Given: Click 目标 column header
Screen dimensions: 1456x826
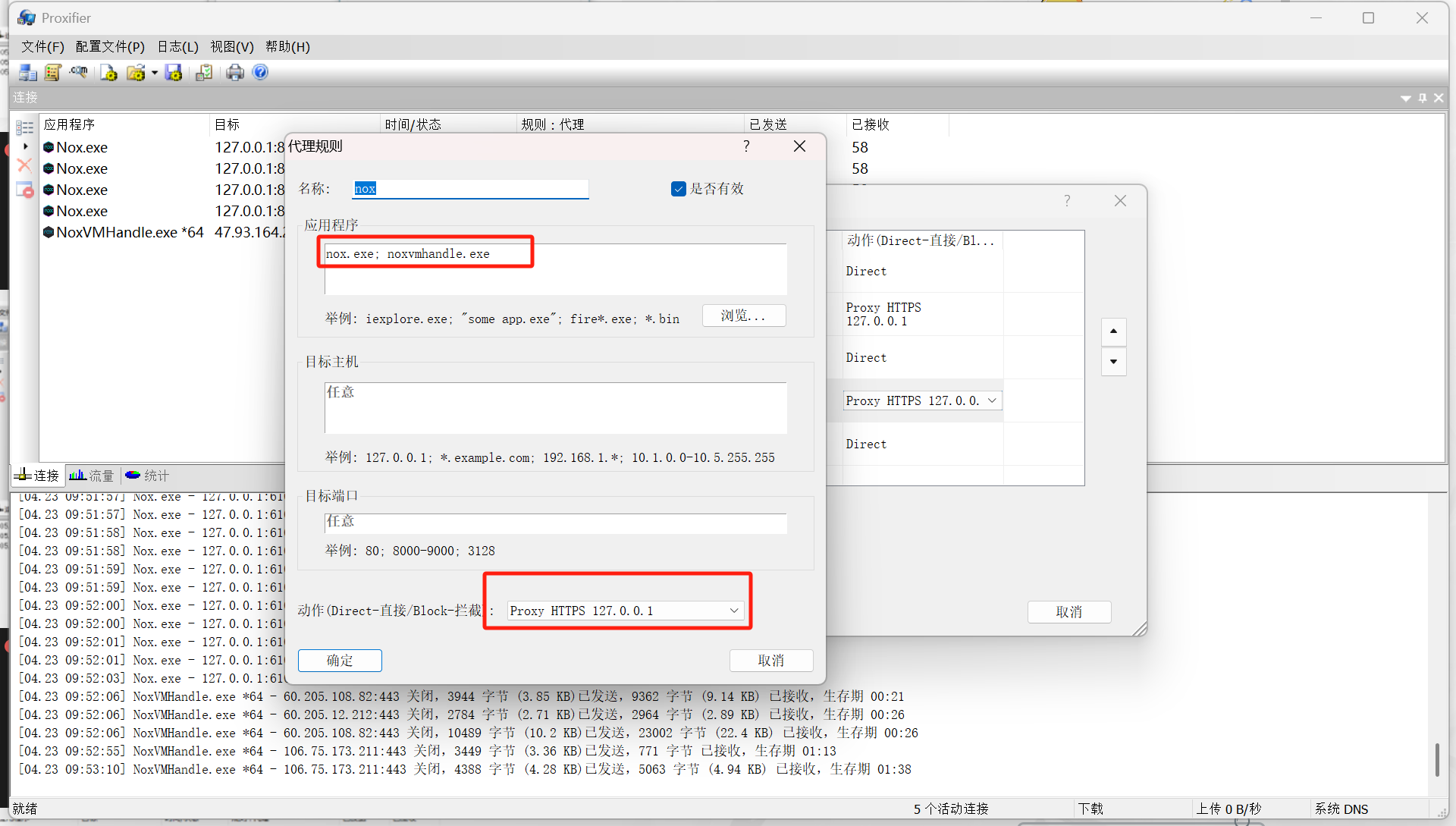Looking at the screenshot, I should tap(294, 124).
